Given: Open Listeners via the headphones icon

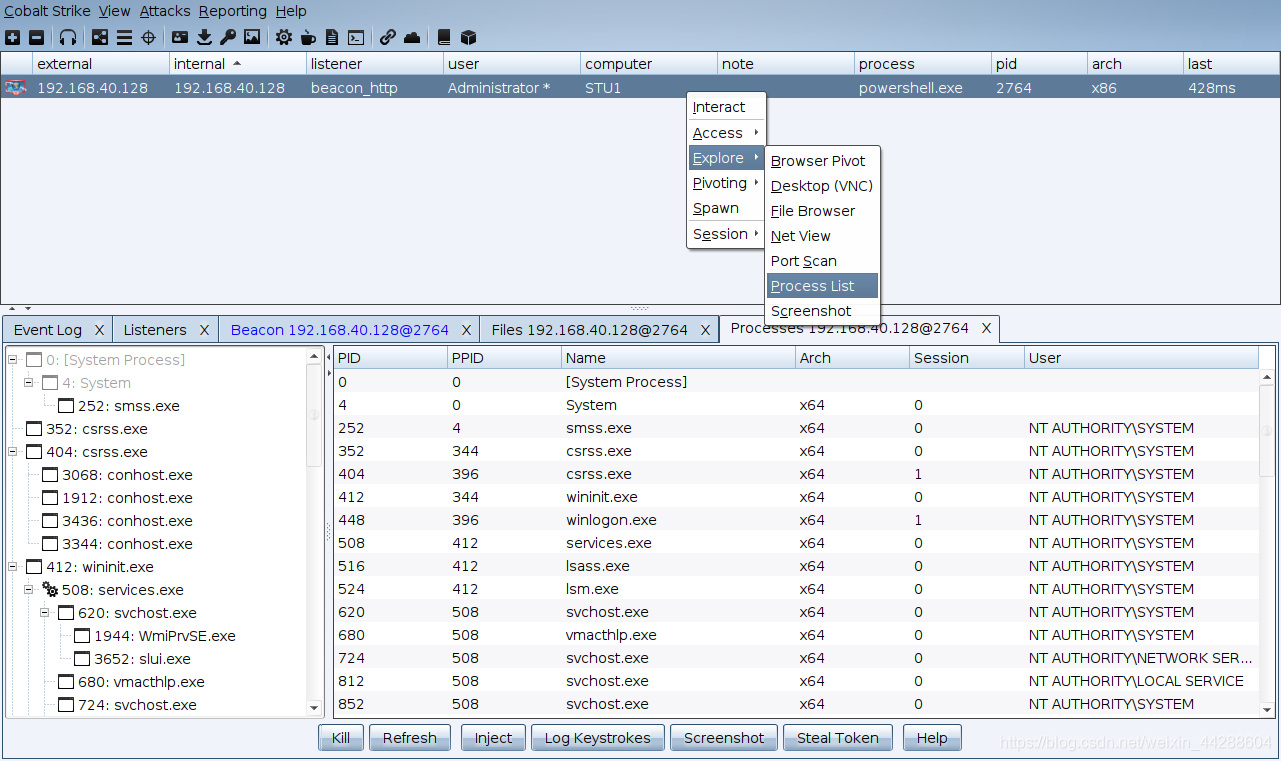Looking at the screenshot, I should [x=68, y=38].
